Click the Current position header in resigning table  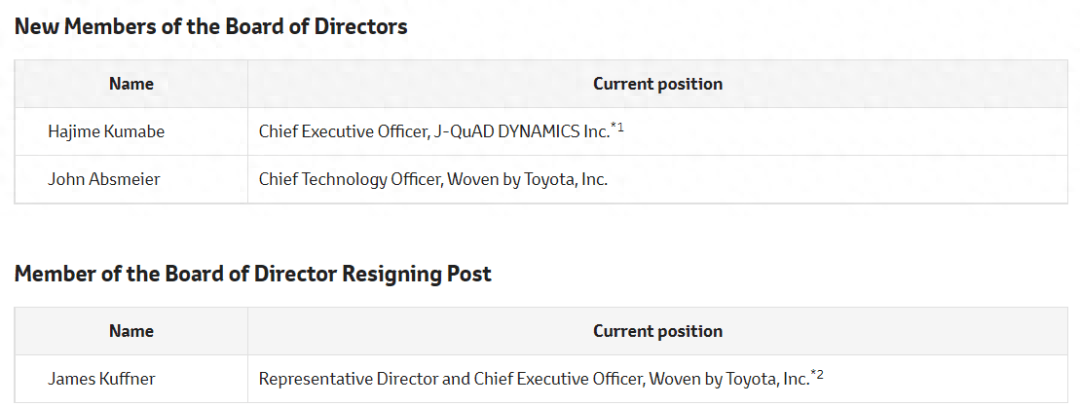point(658,331)
